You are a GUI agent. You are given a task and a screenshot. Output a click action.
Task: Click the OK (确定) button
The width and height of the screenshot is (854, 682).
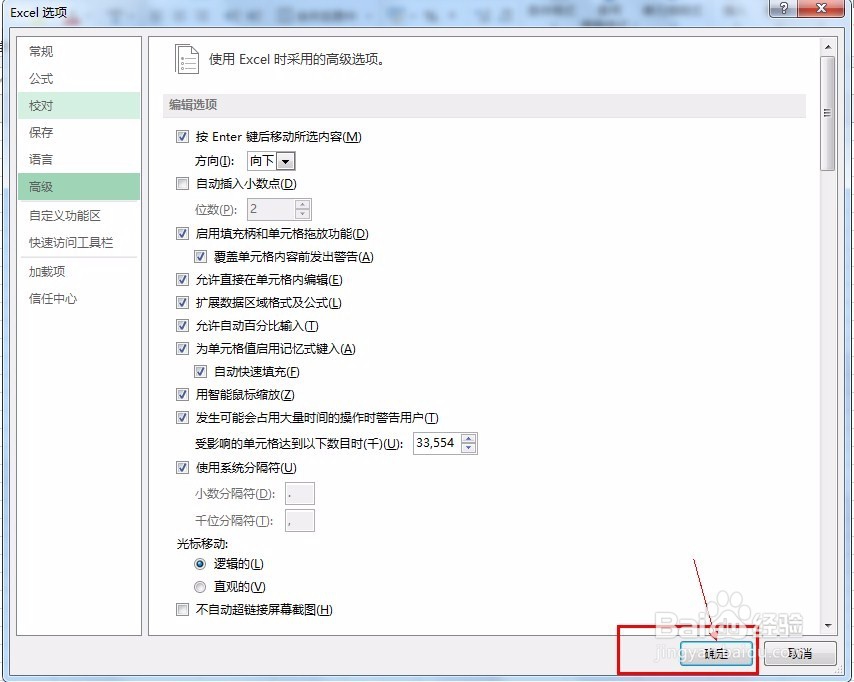click(x=714, y=653)
